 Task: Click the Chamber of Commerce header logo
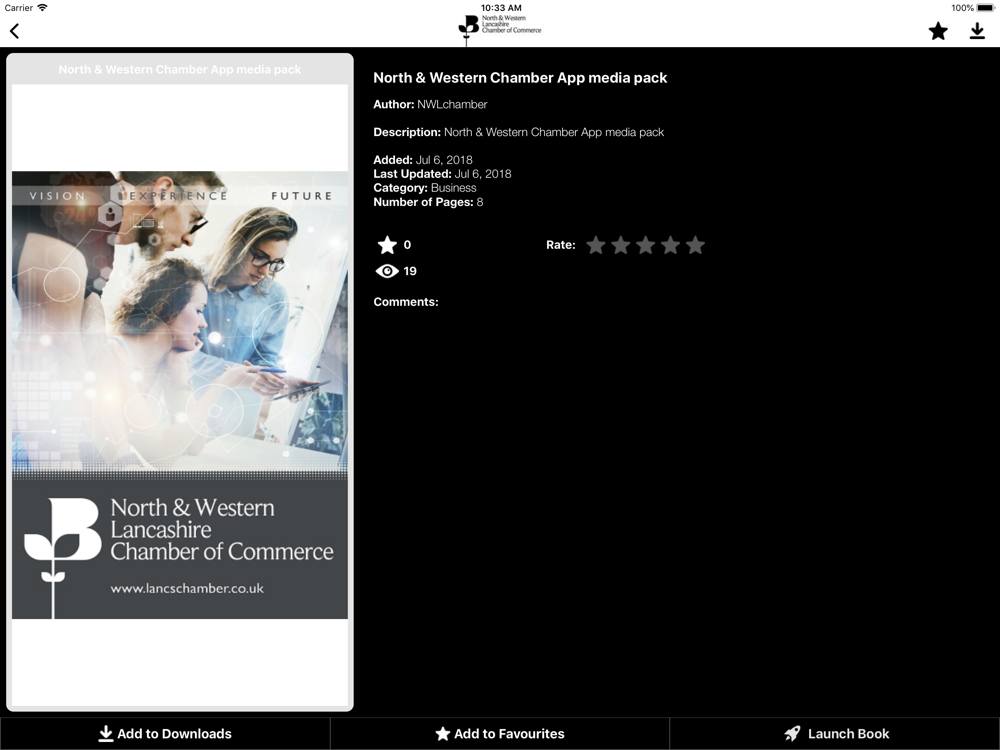(499, 28)
